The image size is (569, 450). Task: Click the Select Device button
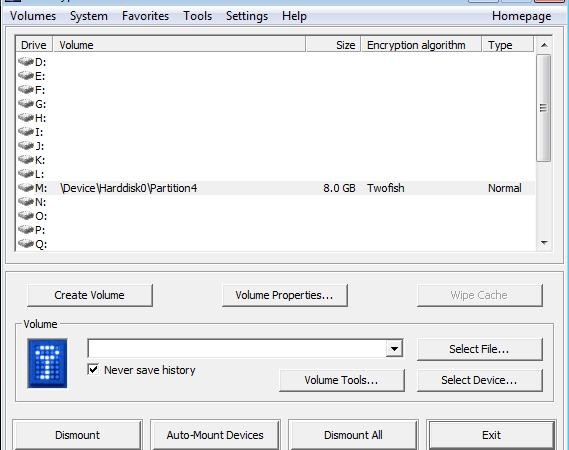pyautogui.click(x=479, y=380)
